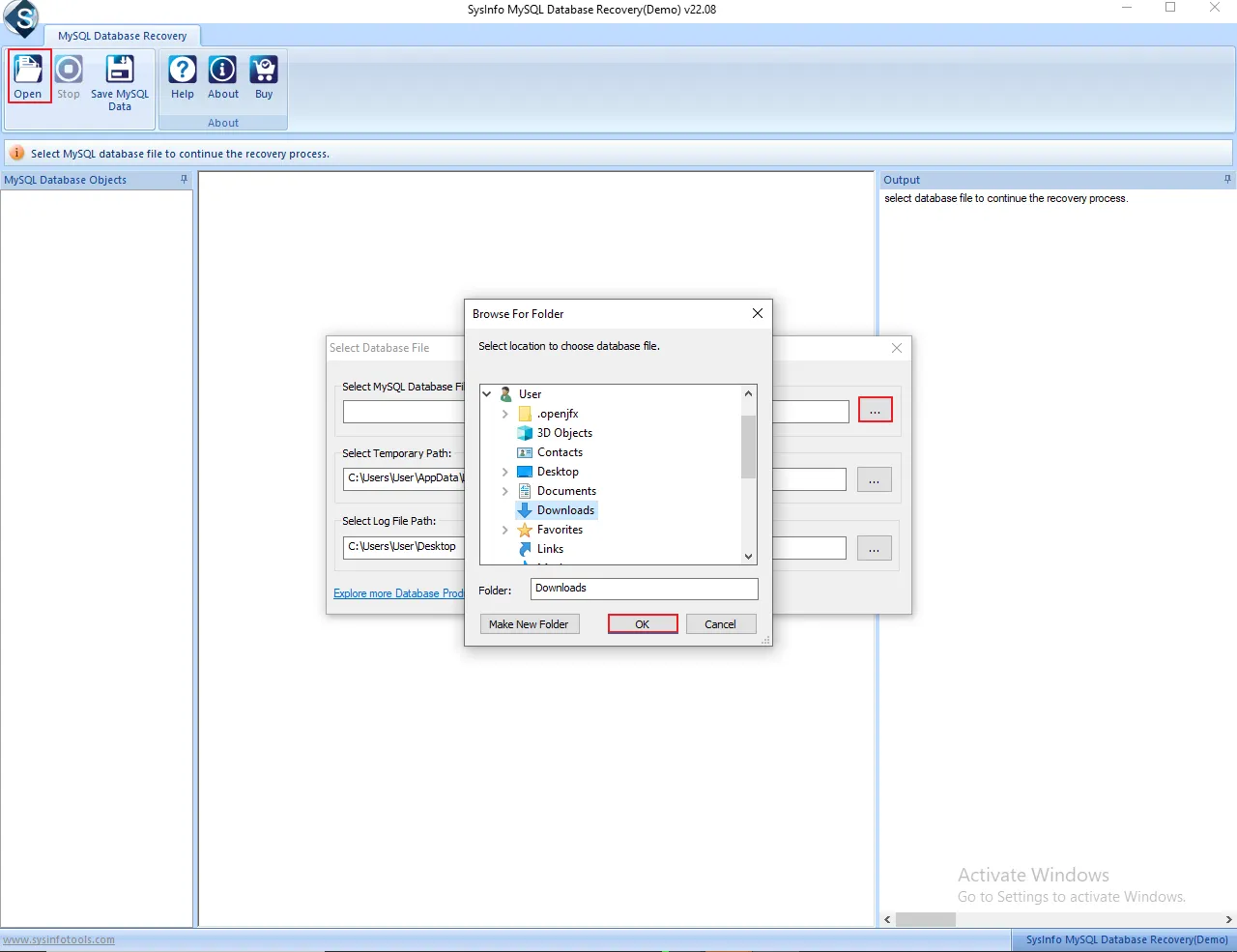This screenshot has height=952, width=1237.
Task: Select Desktop in the folder tree
Action: click(x=558, y=472)
